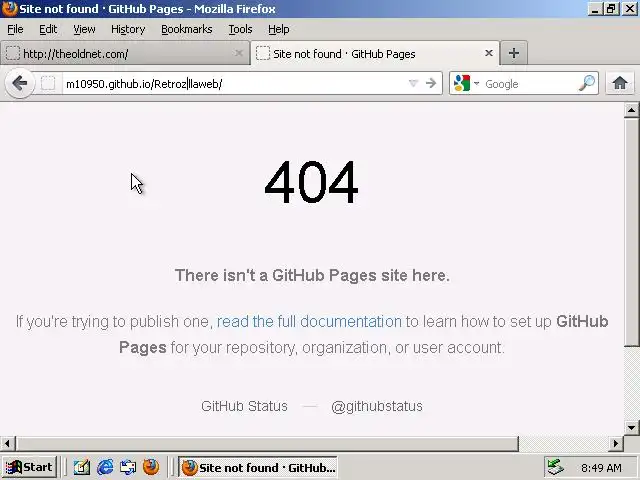Click in the URL address field
The height and width of the screenshot is (480, 640).
(x=235, y=84)
